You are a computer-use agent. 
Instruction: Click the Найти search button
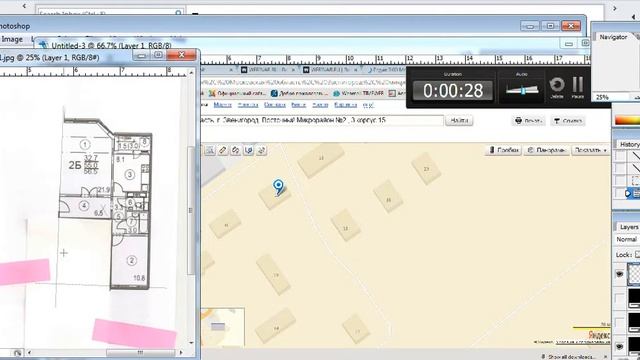pyautogui.click(x=459, y=120)
